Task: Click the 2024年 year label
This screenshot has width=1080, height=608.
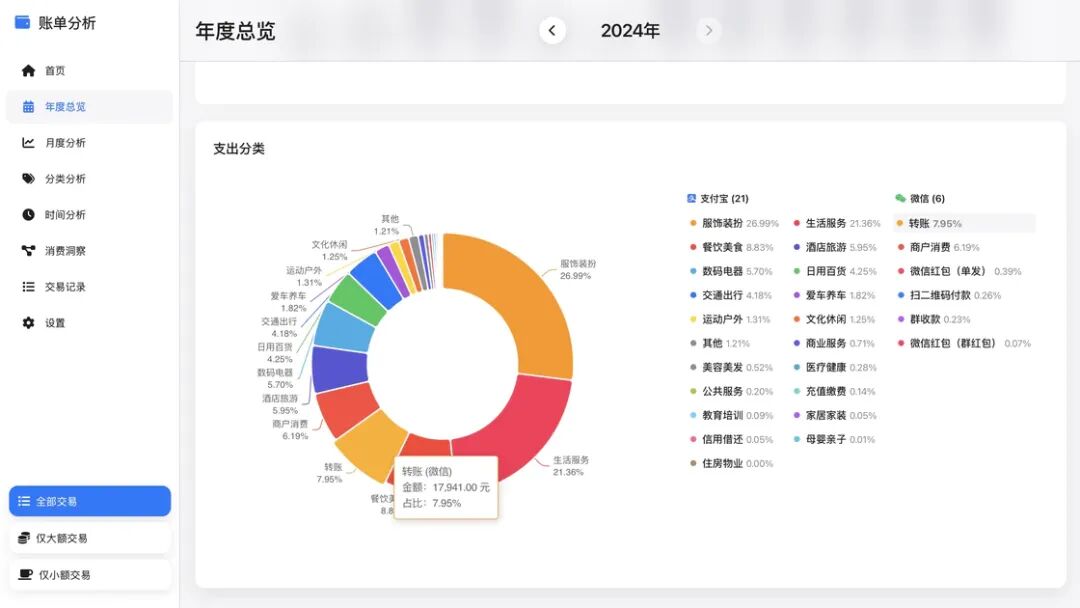Action: click(x=630, y=30)
